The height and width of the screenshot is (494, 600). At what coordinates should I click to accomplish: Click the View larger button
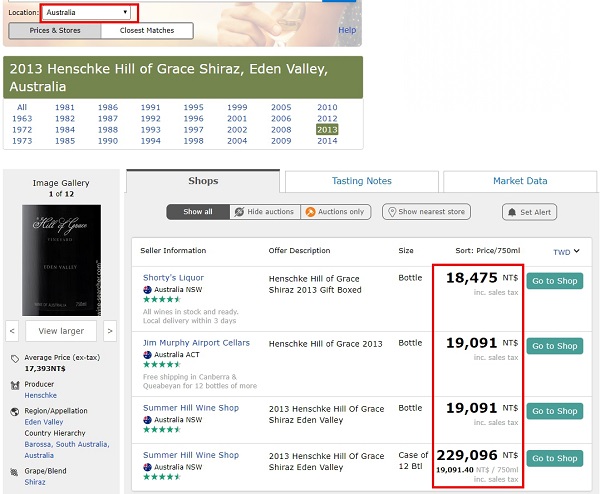point(61,331)
